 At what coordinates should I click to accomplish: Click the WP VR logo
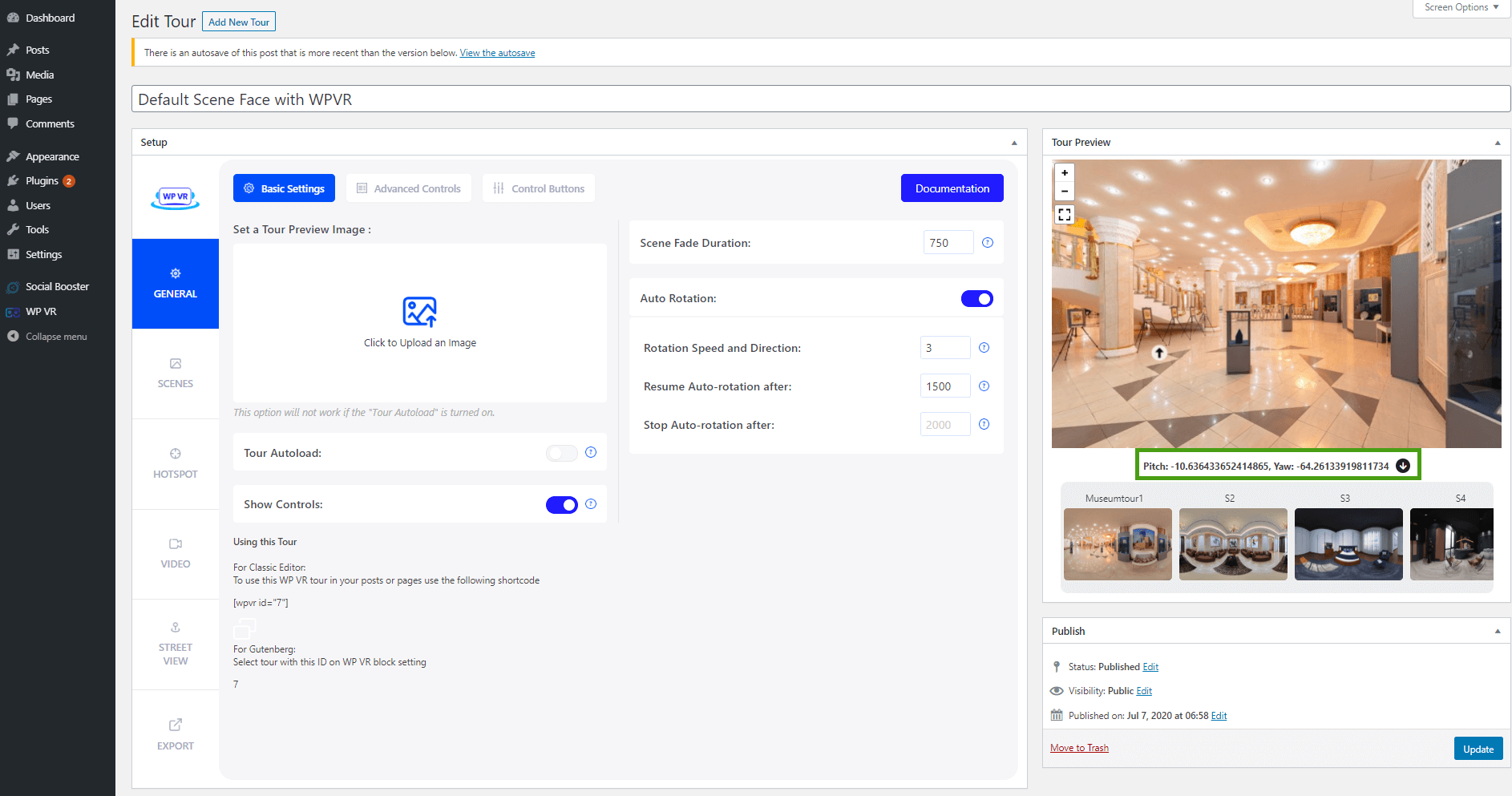[x=176, y=197]
